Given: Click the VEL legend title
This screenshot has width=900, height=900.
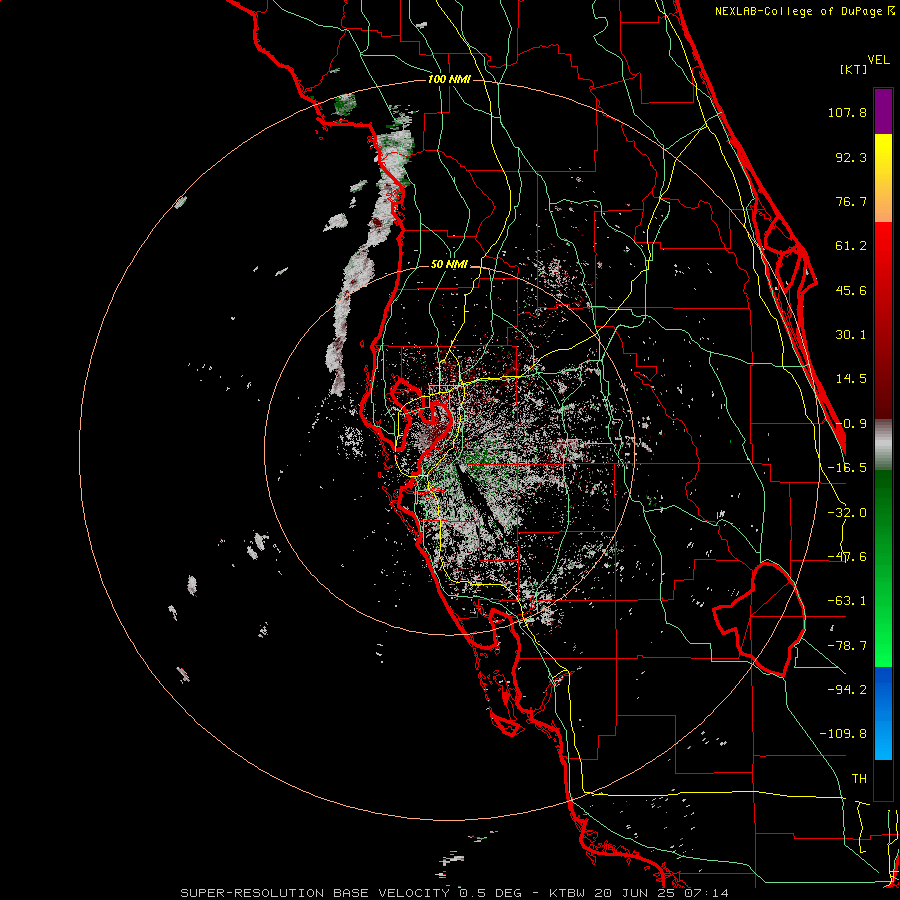Looking at the screenshot, I should click(x=878, y=59).
